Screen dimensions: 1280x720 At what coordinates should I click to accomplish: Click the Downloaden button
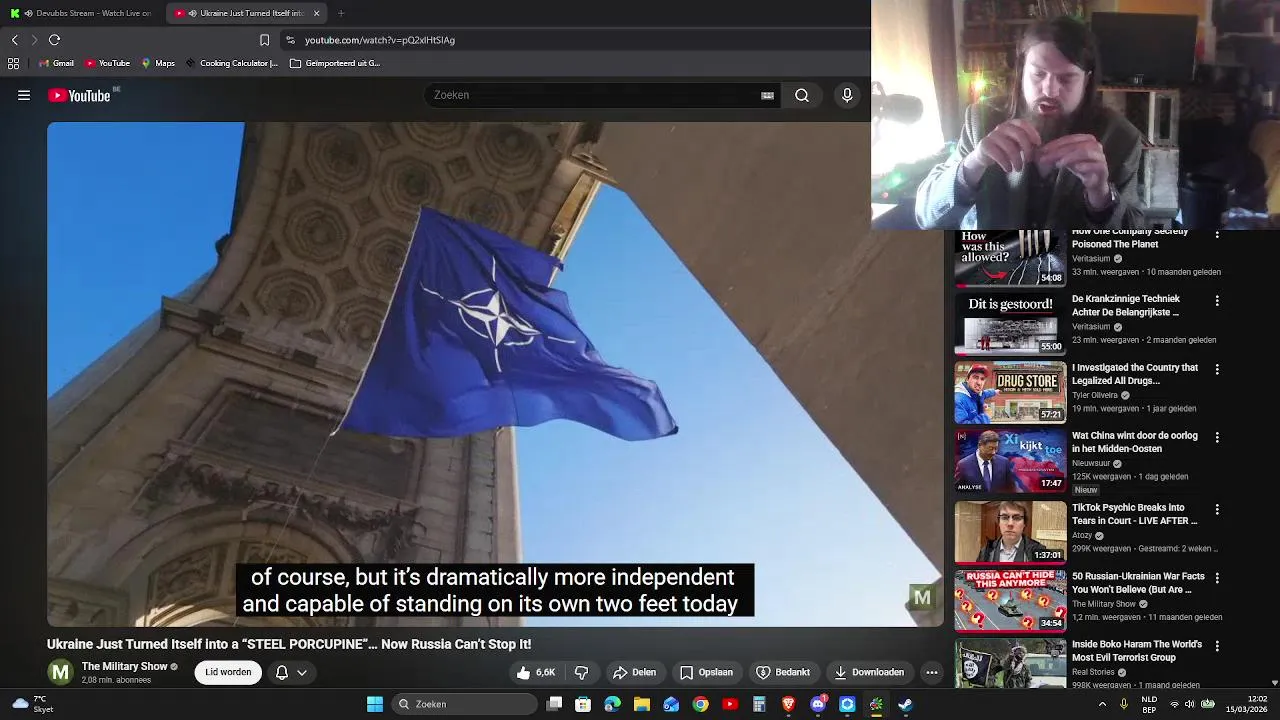click(x=869, y=672)
